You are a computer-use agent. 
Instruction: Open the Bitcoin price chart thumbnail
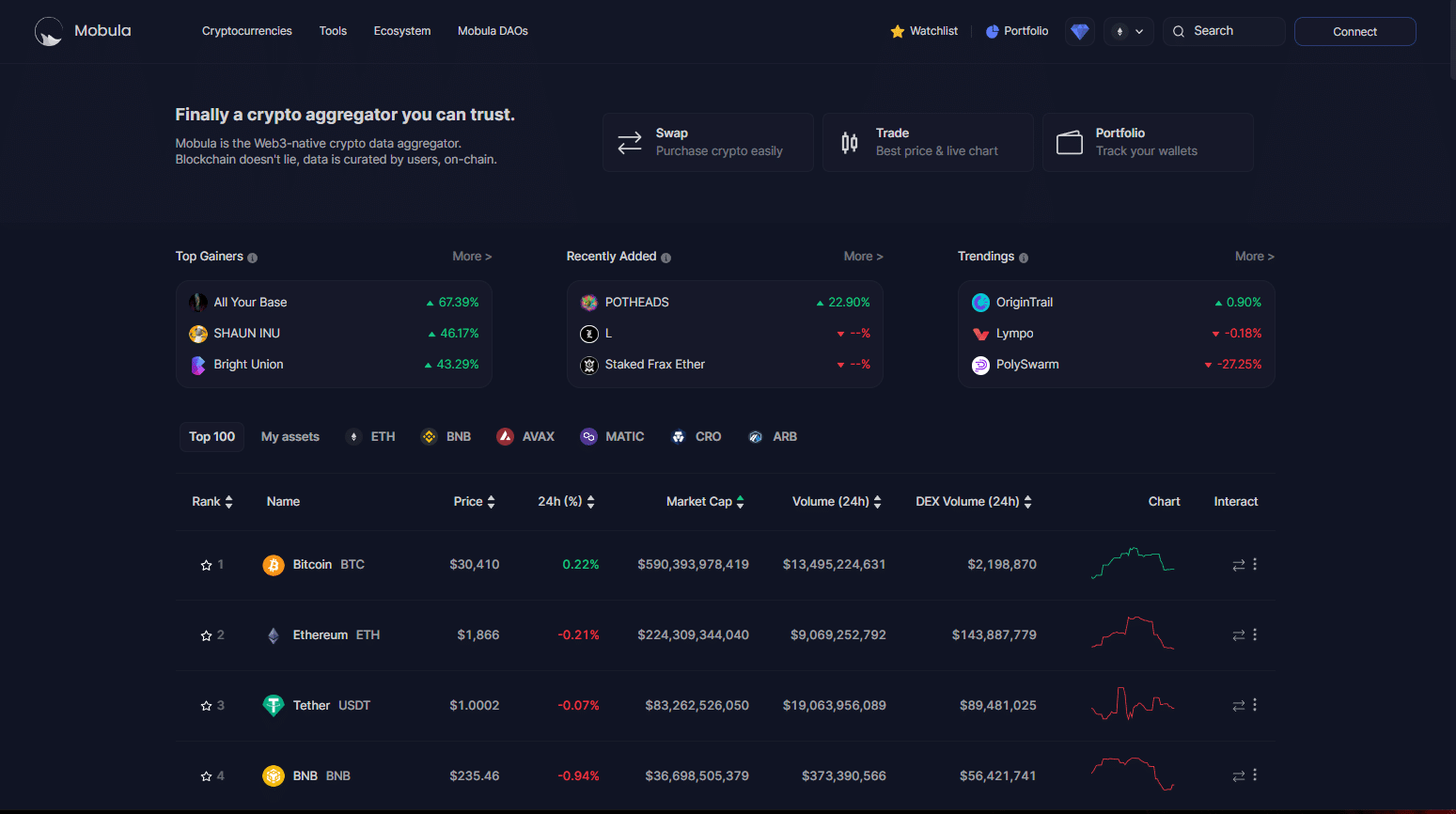point(1133,563)
